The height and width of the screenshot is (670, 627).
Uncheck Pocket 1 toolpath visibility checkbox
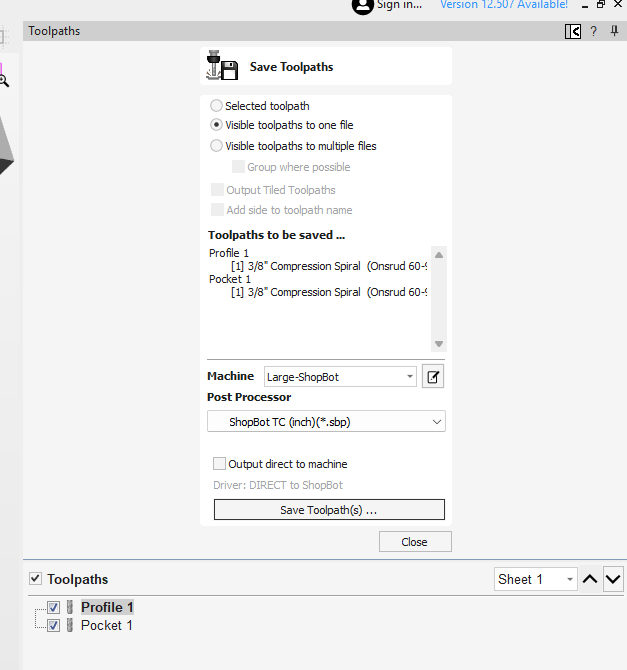tap(53, 626)
